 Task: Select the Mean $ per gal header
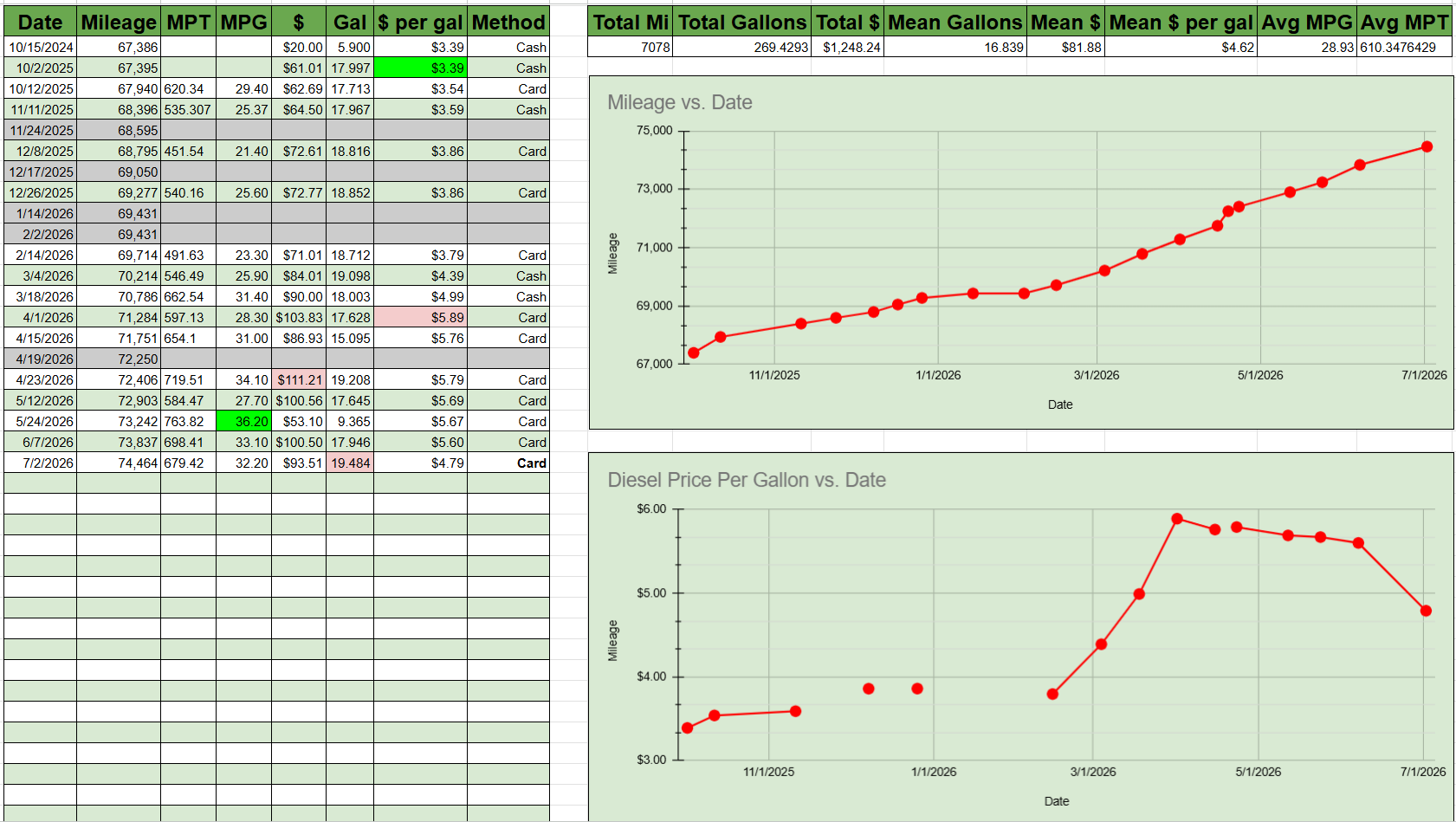tap(1181, 23)
